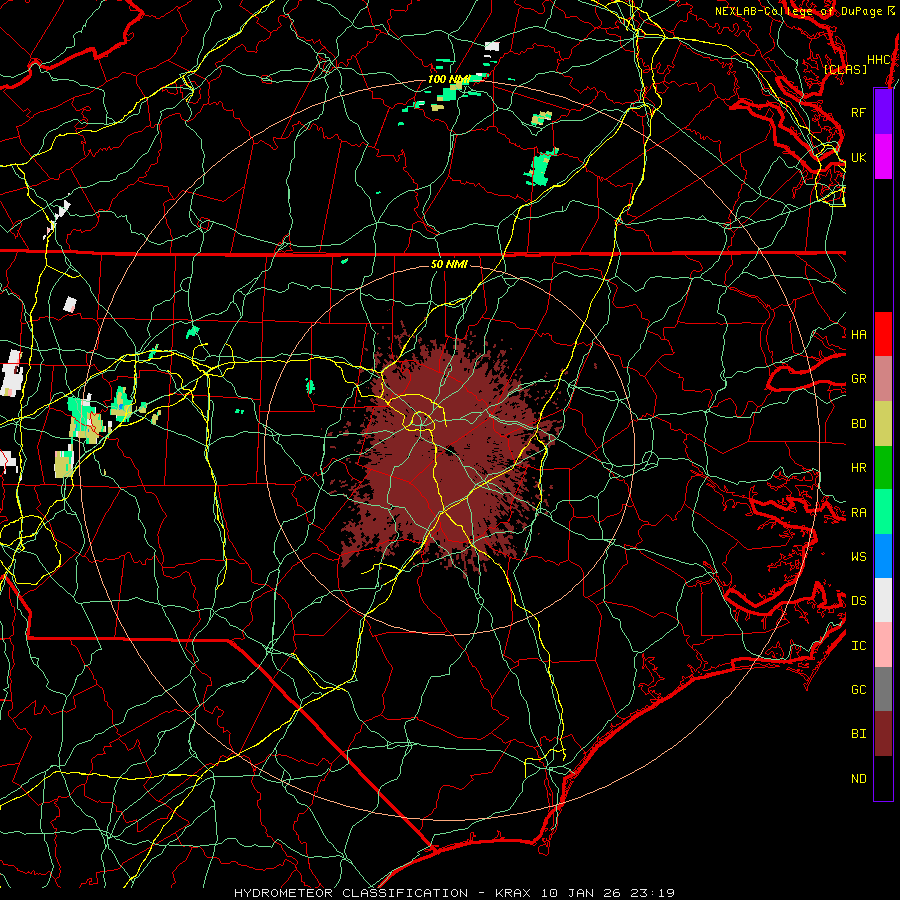Click the red HA legend color swatch
Viewport: 900px width, 900px height.
(x=883, y=334)
